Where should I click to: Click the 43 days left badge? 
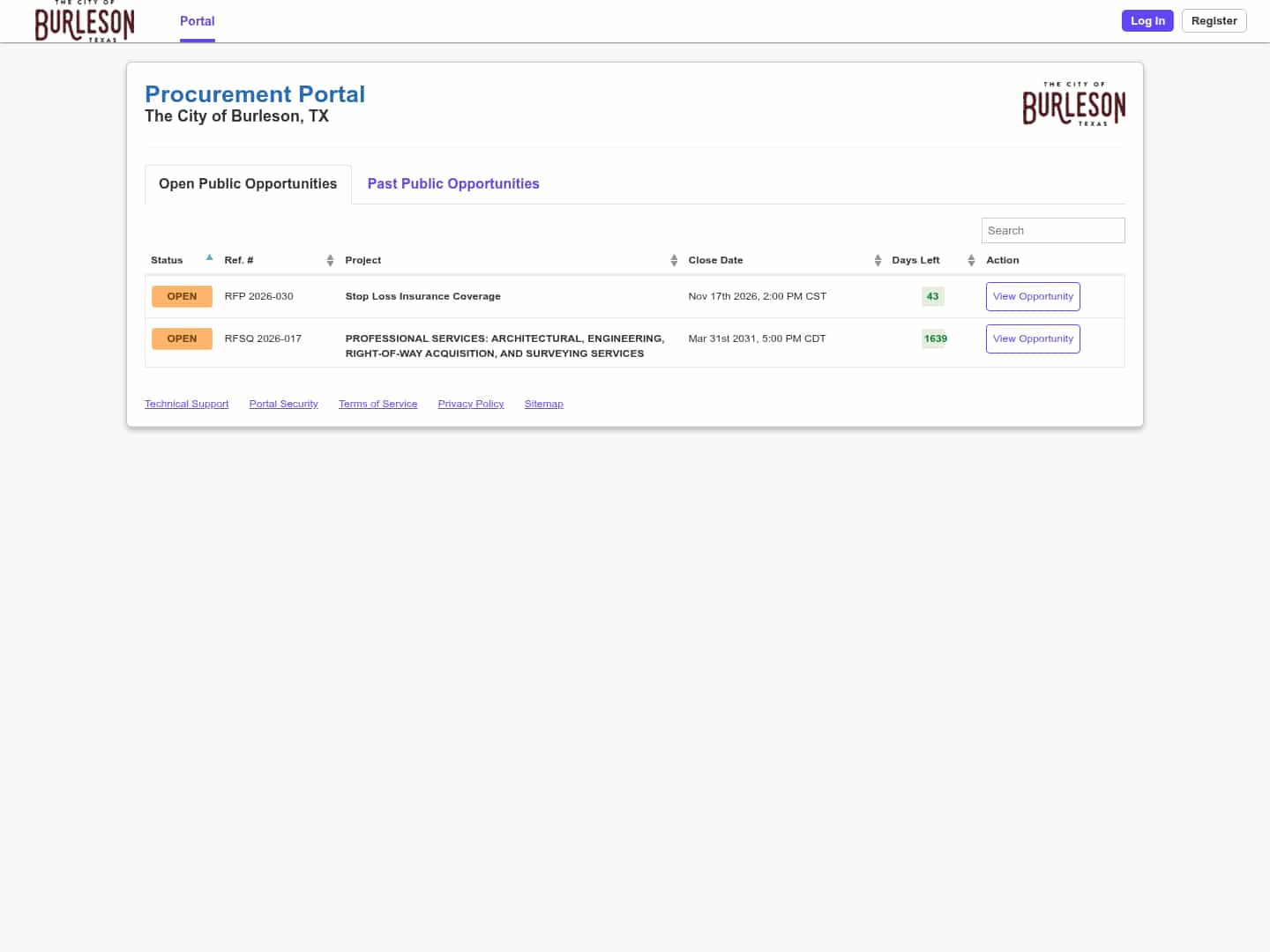(932, 296)
